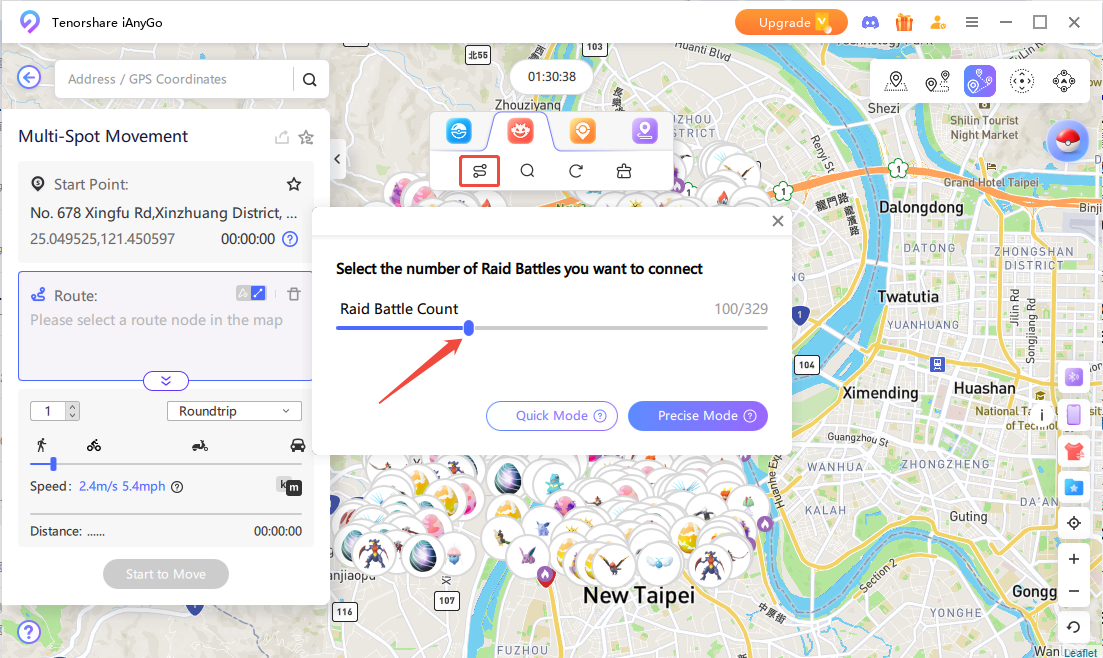Open the route filter settings icon

[x=480, y=171]
